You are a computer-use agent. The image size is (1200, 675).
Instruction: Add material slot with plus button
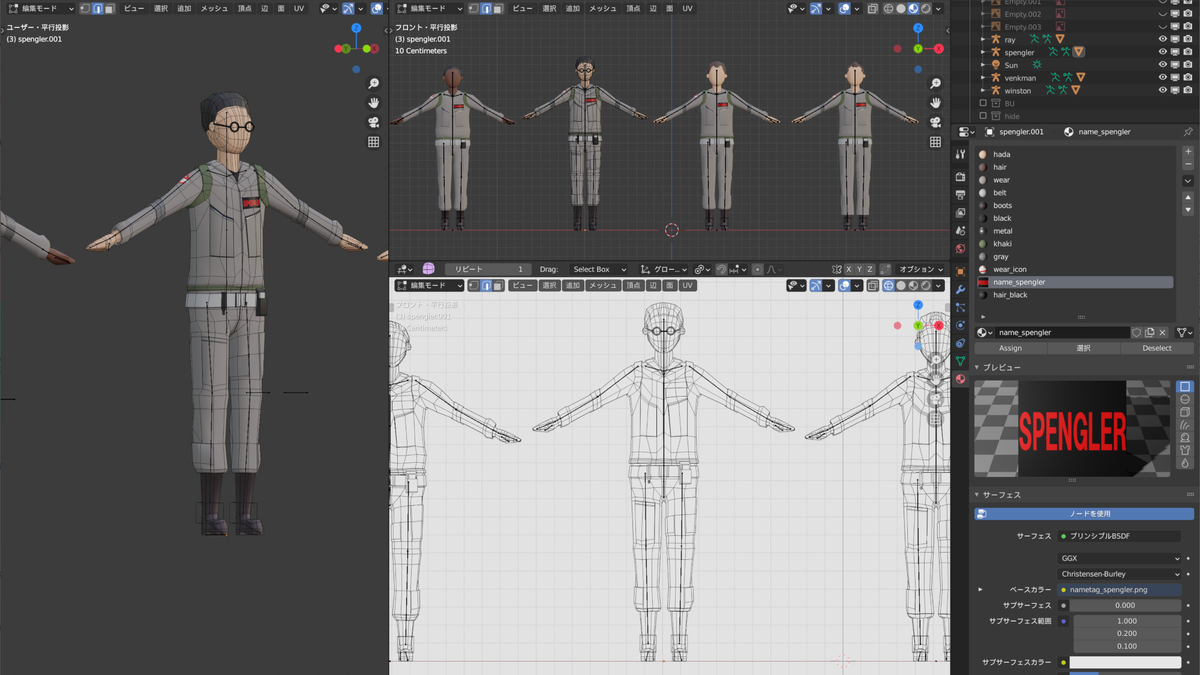1188,152
